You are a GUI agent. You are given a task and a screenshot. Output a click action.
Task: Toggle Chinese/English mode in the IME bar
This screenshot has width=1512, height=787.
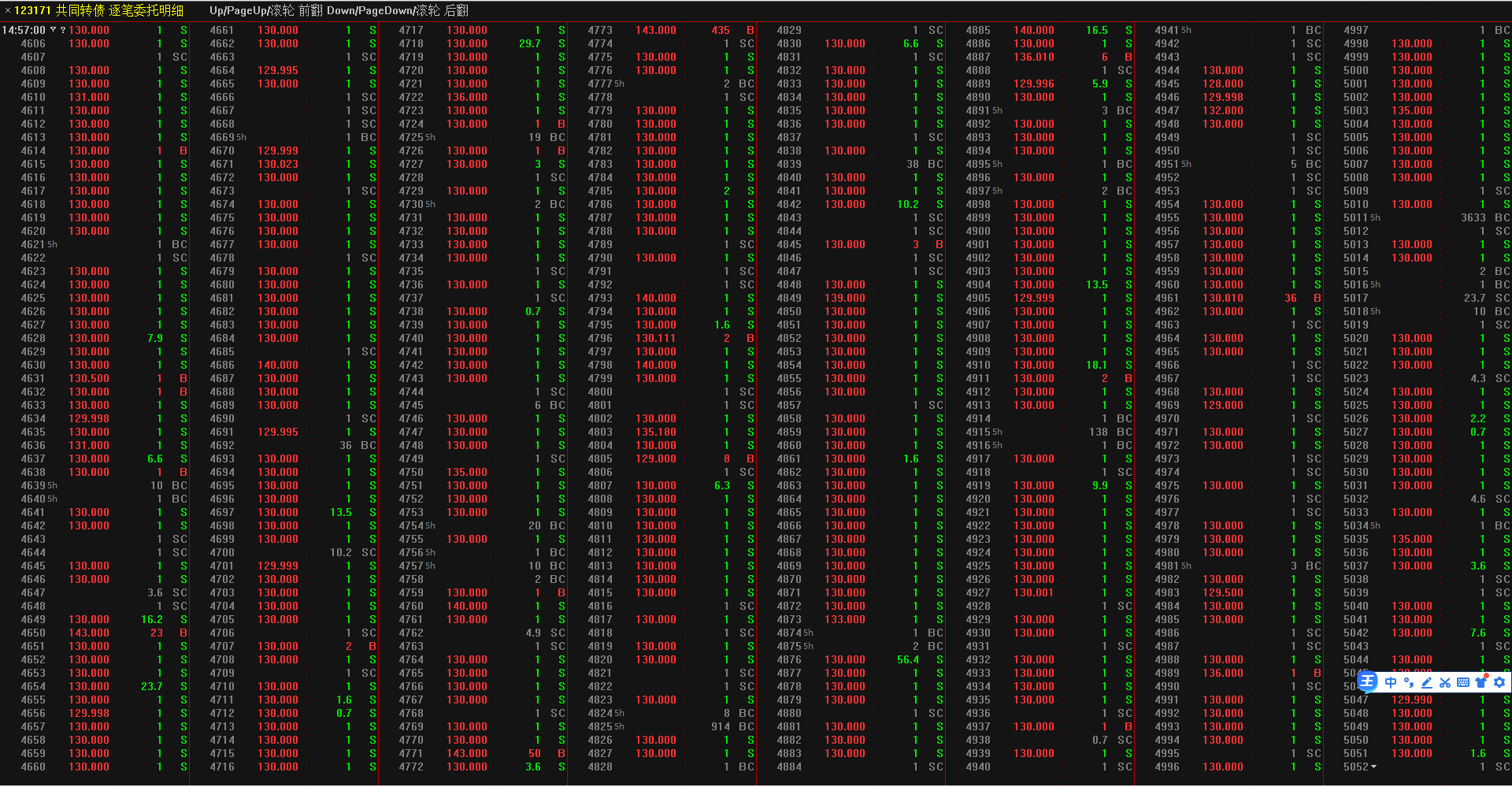coord(1391,683)
